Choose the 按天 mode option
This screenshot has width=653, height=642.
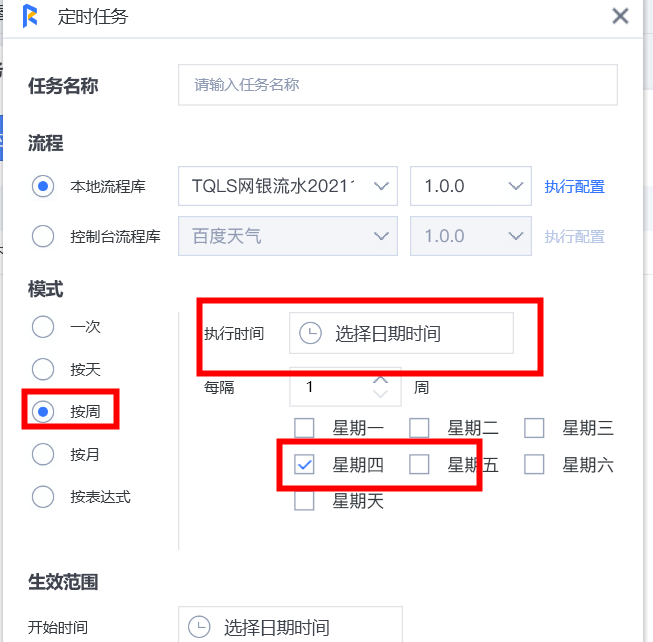pos(43,369)
